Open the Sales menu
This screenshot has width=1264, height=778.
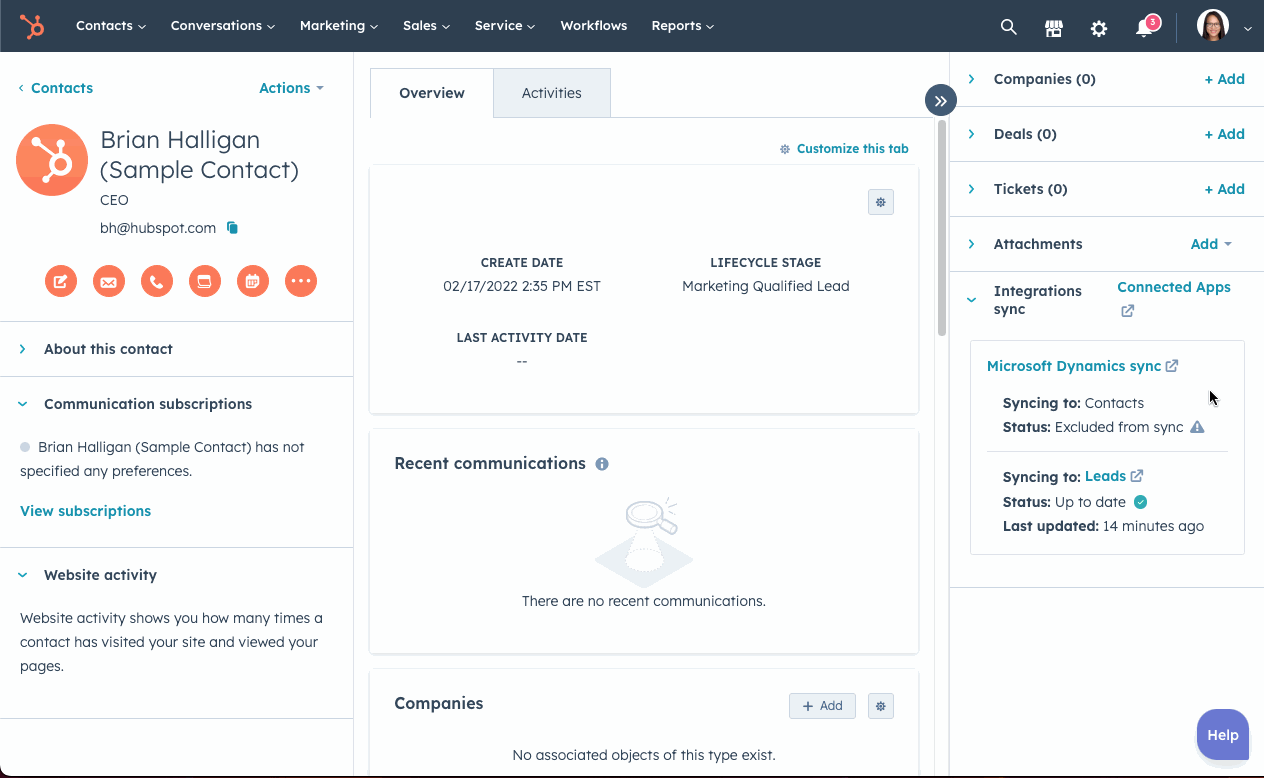tap(426, 26)
